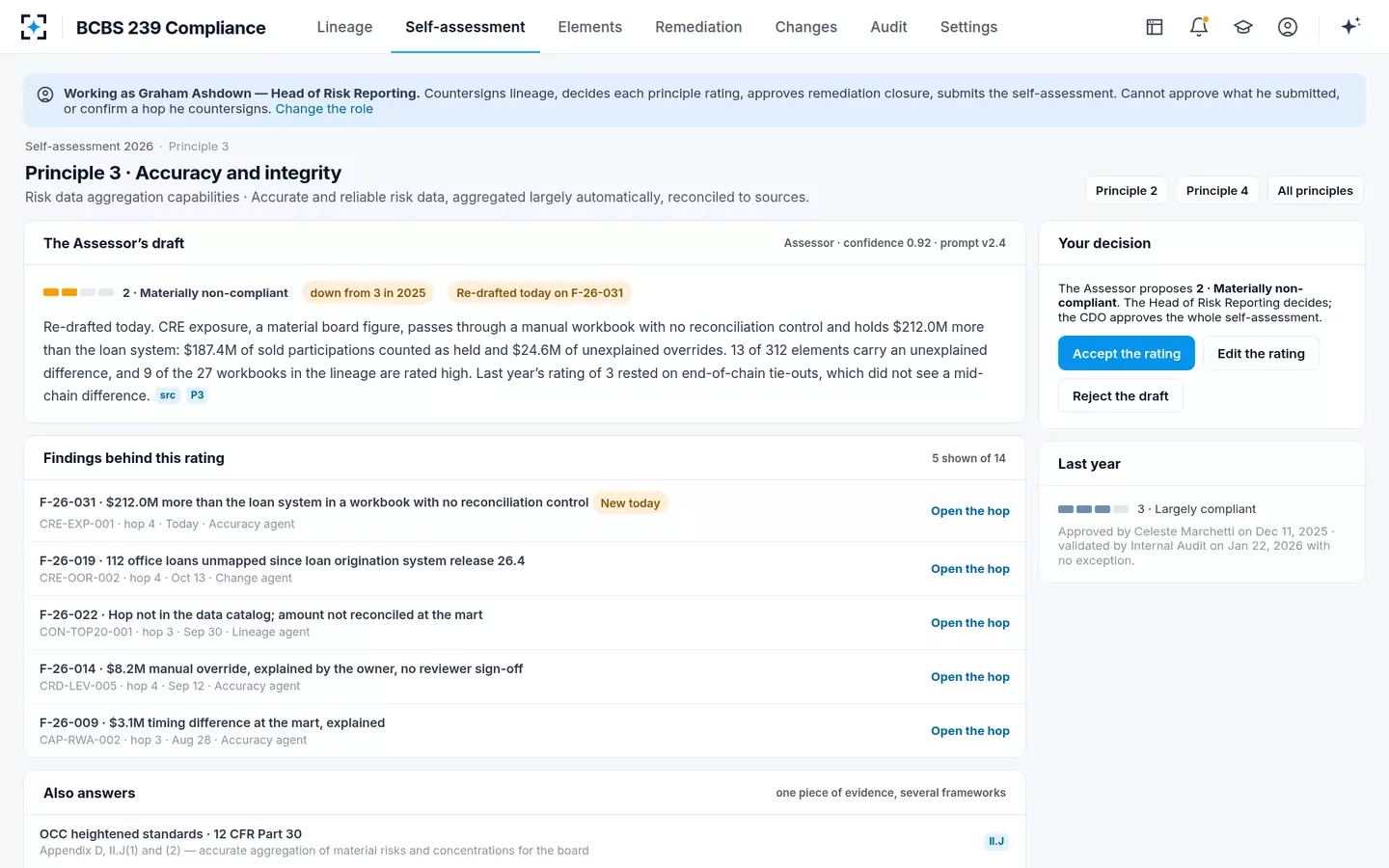1389x868 pixels.
Task: Click the 'New today' badge
Action: pos(630,503)
